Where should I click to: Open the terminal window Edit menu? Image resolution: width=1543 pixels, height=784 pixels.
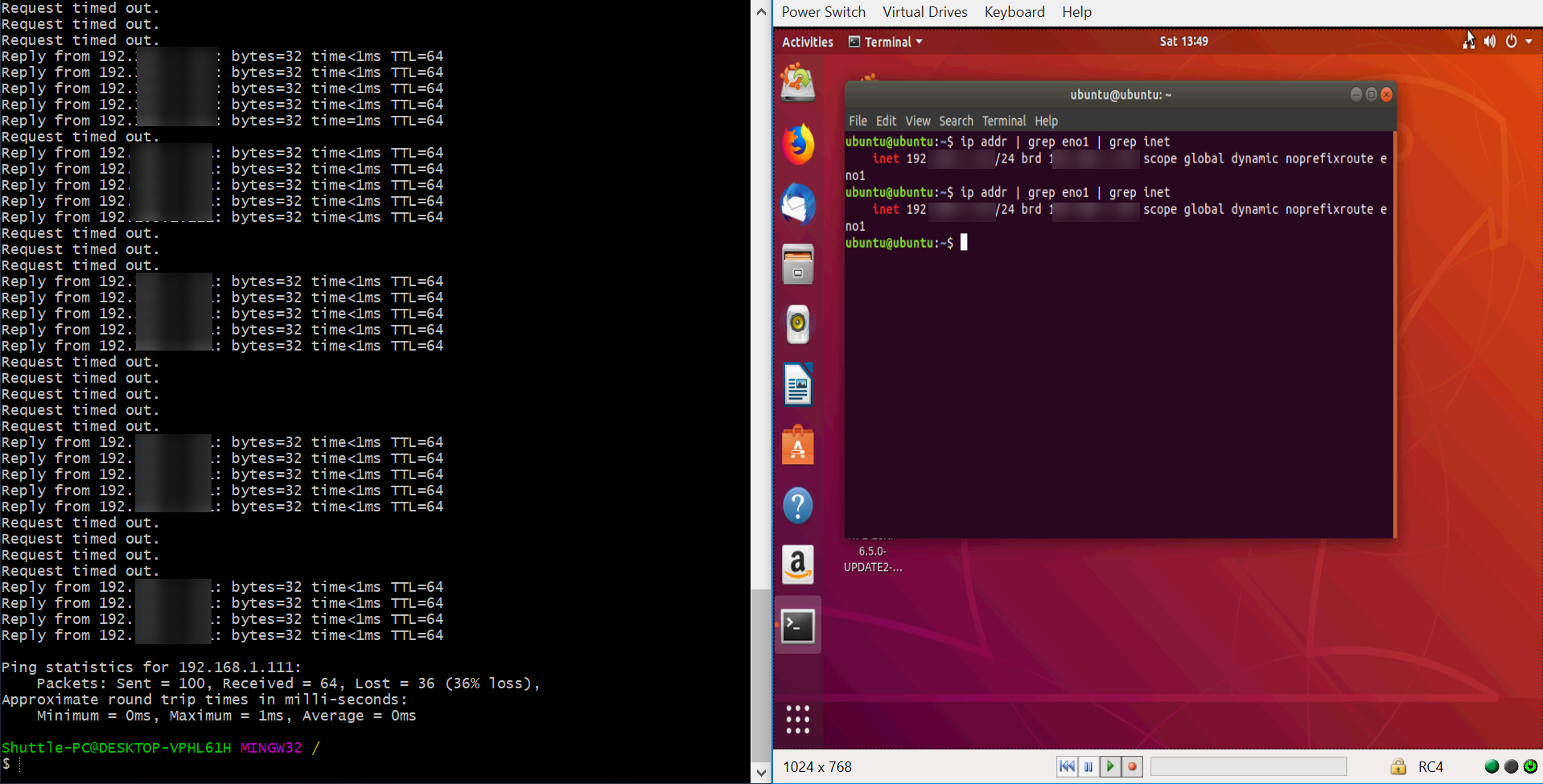[886, 121]
